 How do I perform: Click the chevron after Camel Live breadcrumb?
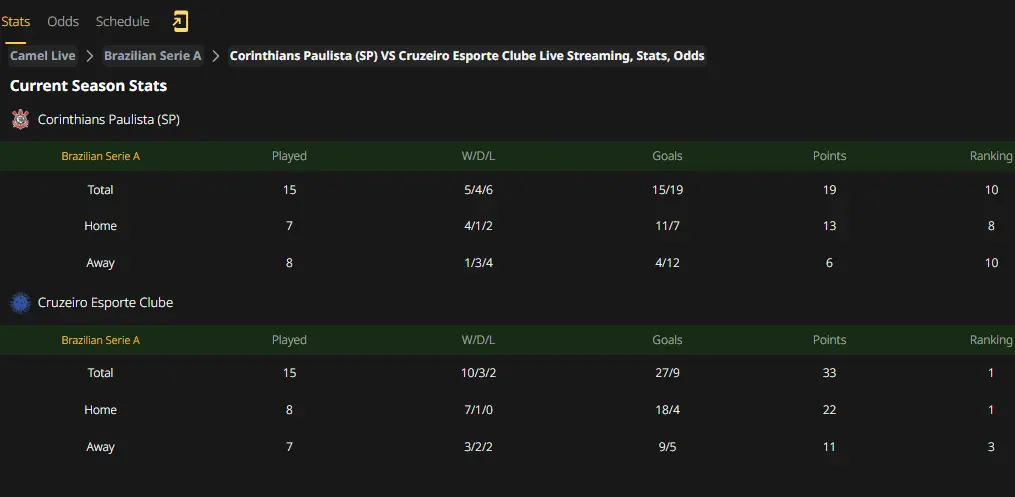[90, 56]
